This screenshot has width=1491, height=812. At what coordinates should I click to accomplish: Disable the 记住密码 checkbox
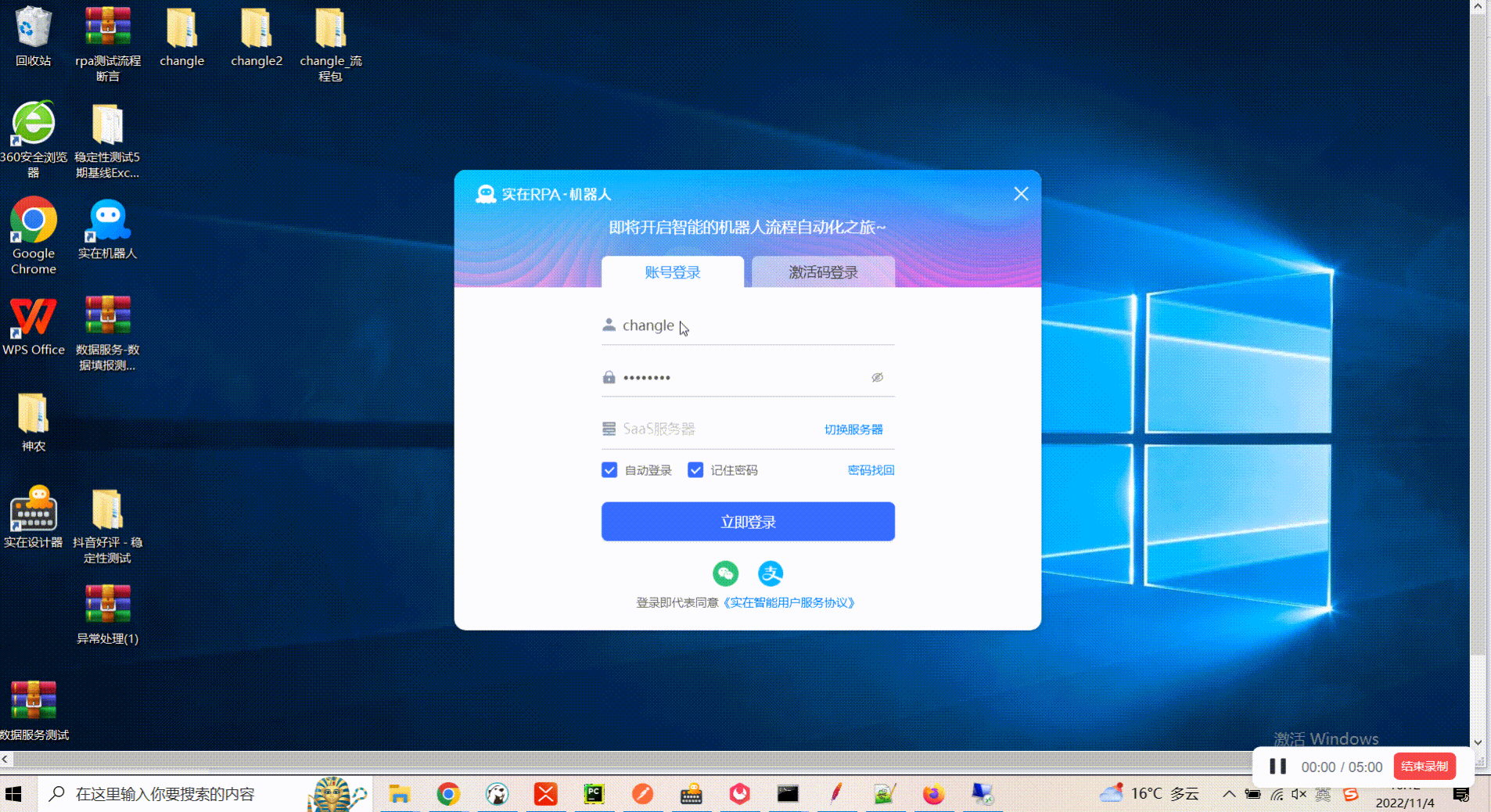click(x=695, y=470)
